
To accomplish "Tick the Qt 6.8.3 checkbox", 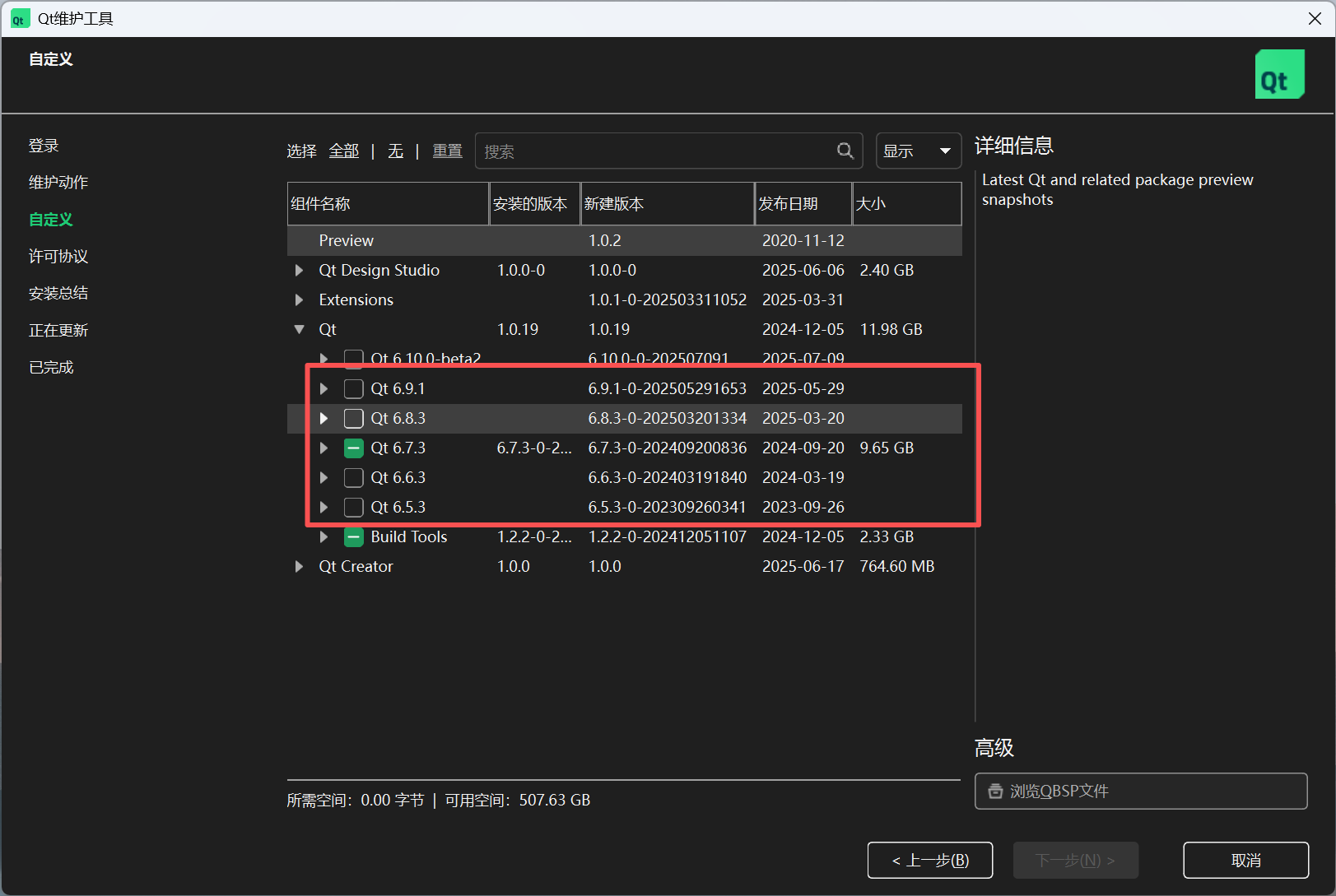I will point(354,418).
